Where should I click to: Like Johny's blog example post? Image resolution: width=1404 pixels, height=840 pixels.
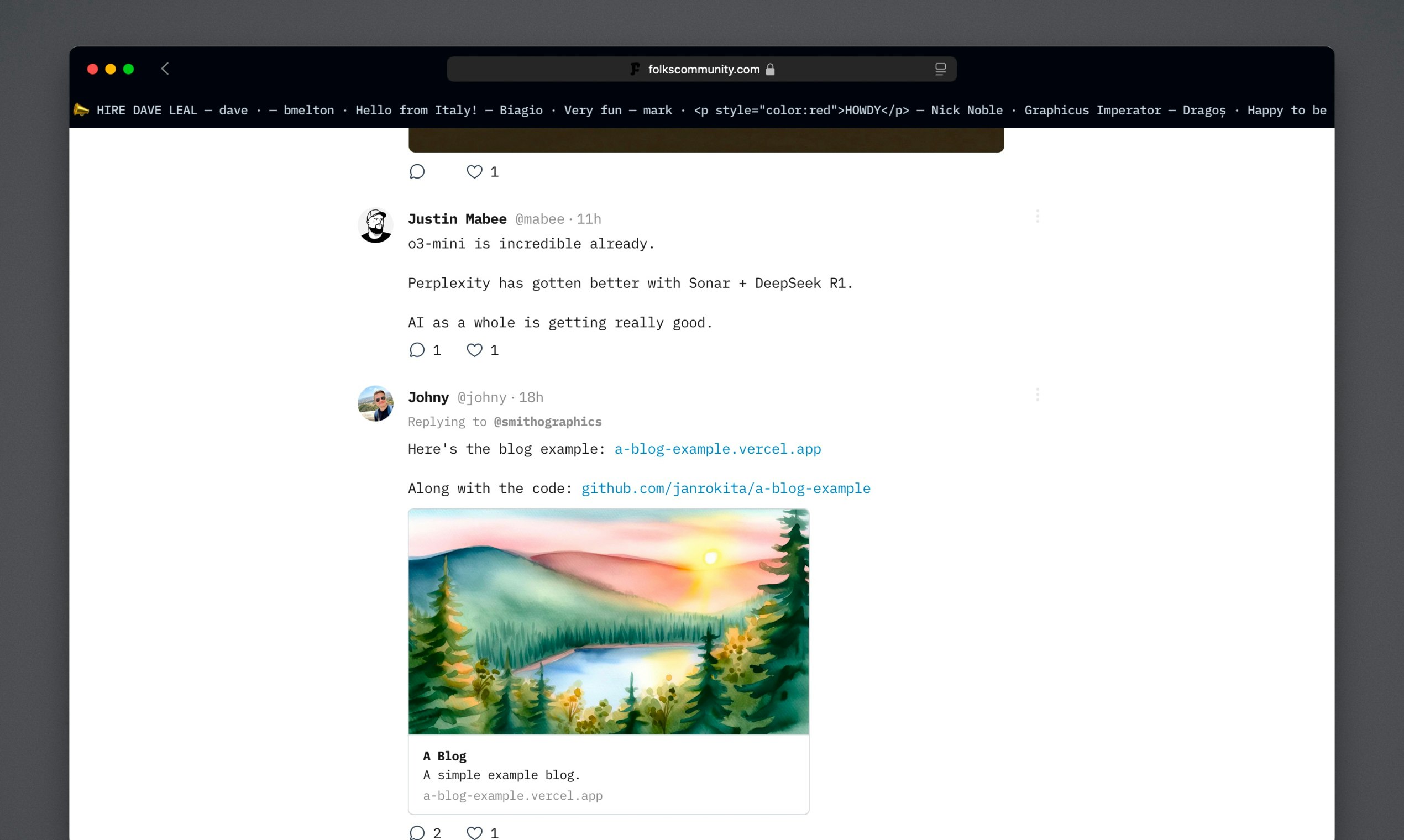(474, 833)
